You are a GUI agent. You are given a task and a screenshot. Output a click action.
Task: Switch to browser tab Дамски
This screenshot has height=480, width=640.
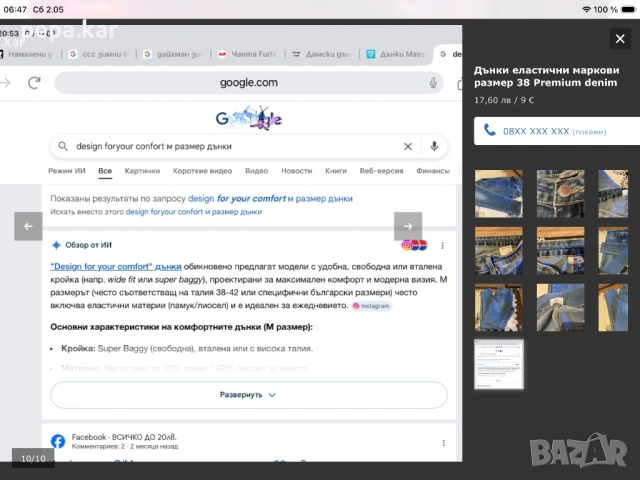click(x=323, y=54)
